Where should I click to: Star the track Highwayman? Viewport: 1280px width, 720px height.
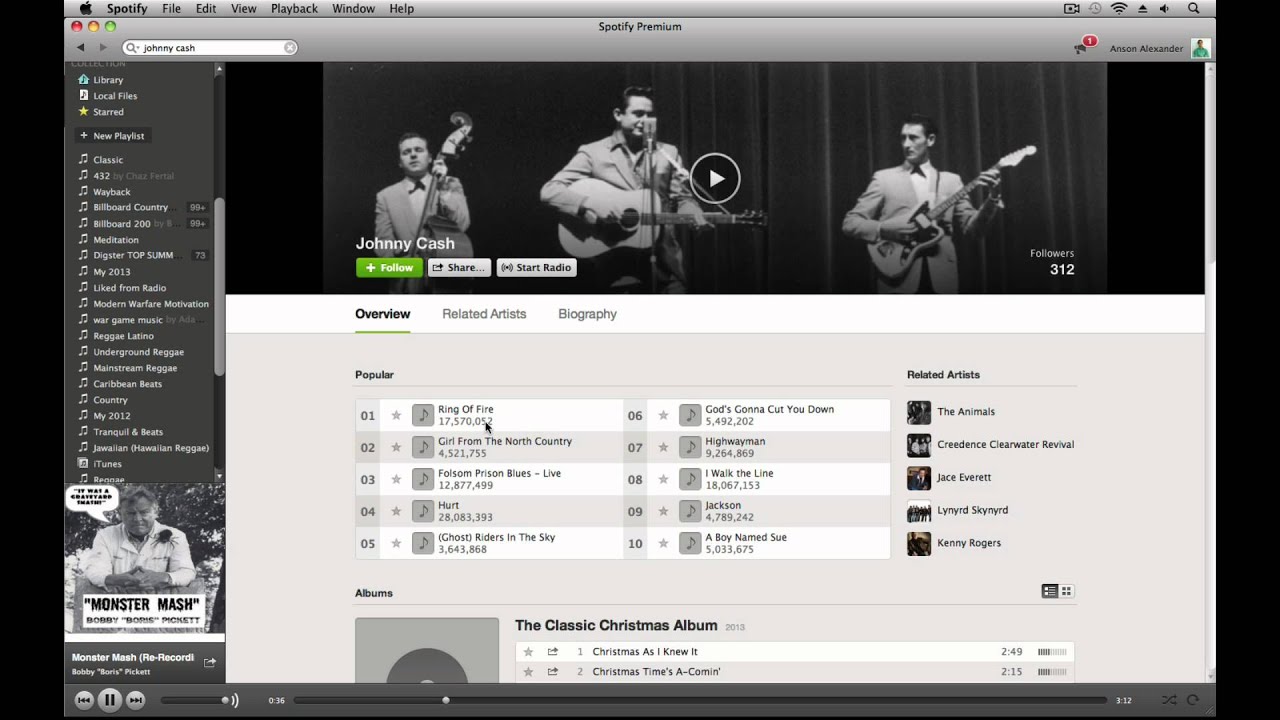click(x=663, y=447)
